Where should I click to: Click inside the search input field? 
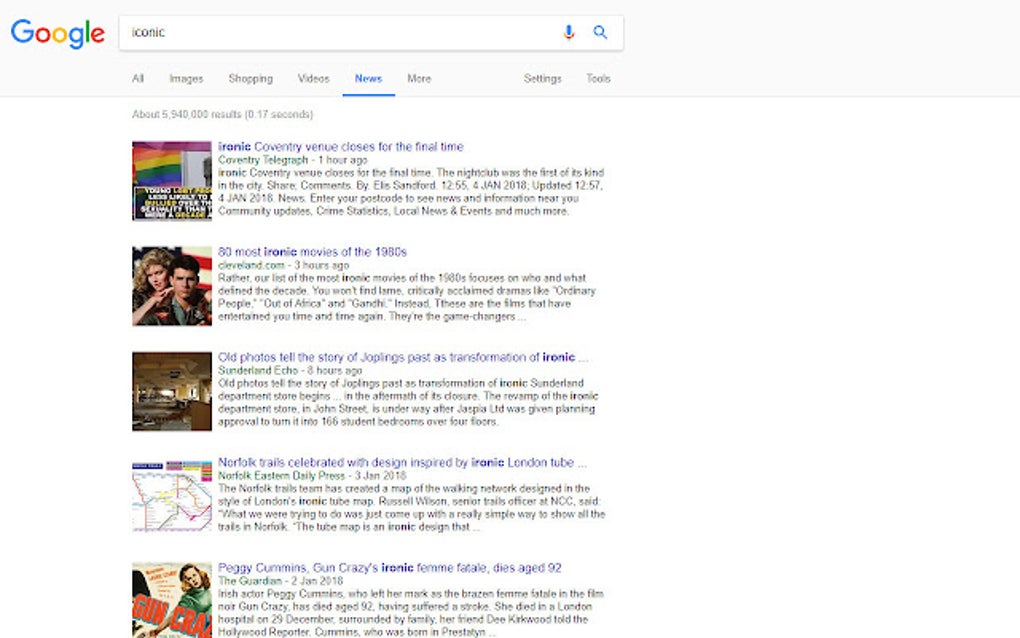pyautogui.click(x=300, y=31)
